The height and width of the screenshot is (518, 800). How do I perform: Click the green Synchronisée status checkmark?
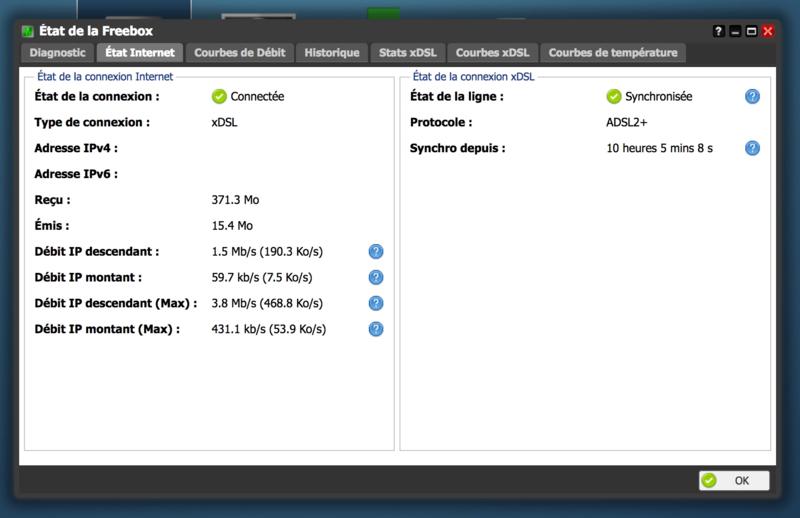tap(614, 96)
